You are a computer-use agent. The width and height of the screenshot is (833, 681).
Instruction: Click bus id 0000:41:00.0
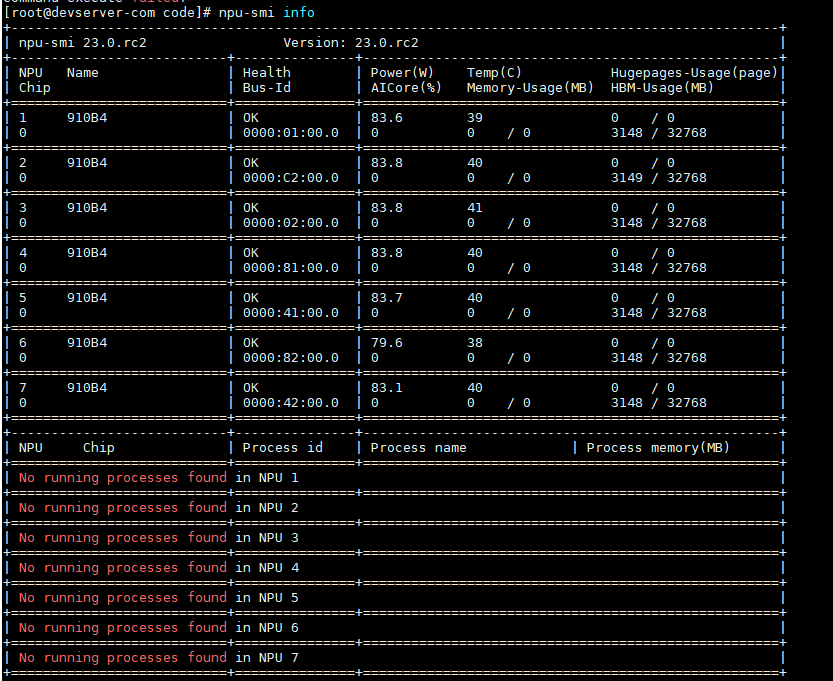pos(291,313)
